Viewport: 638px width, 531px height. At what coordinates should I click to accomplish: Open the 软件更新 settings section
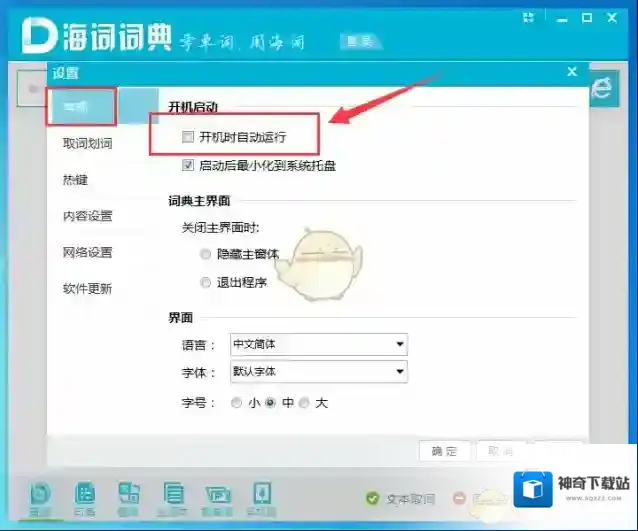pyautogui.click(x=88, y=289)
